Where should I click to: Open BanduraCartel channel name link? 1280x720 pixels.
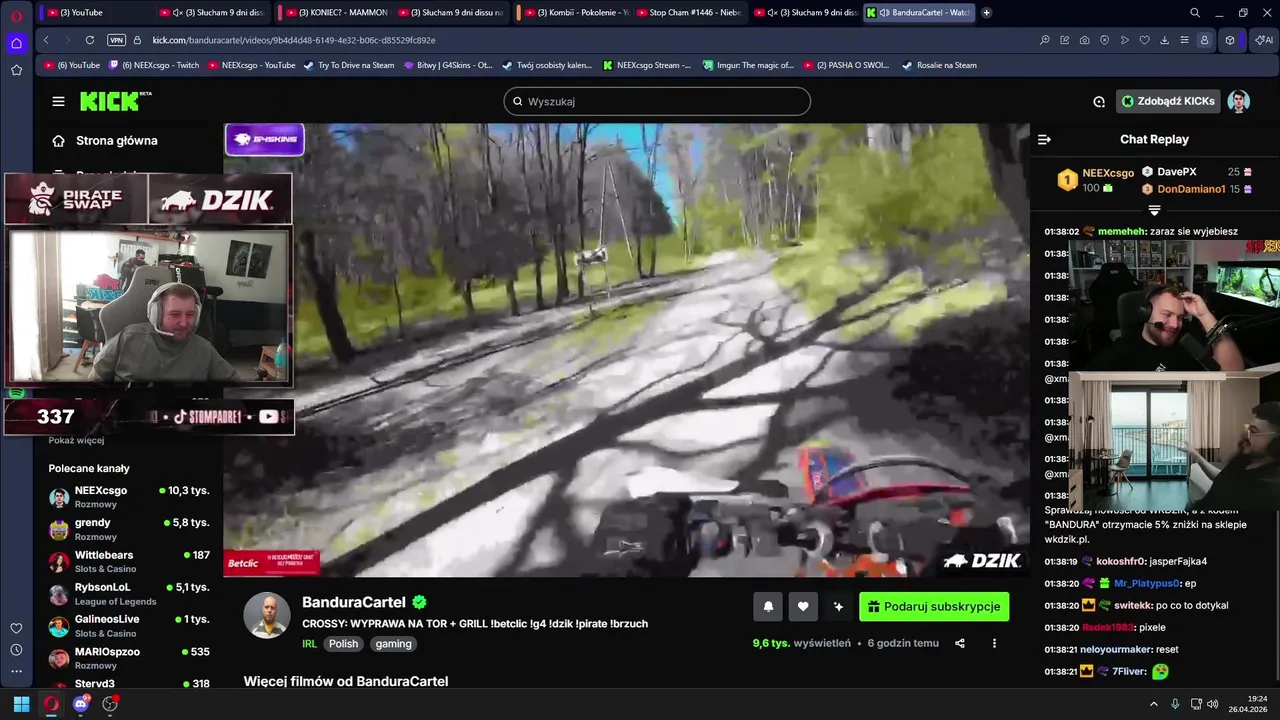click(x=354, y=602)
